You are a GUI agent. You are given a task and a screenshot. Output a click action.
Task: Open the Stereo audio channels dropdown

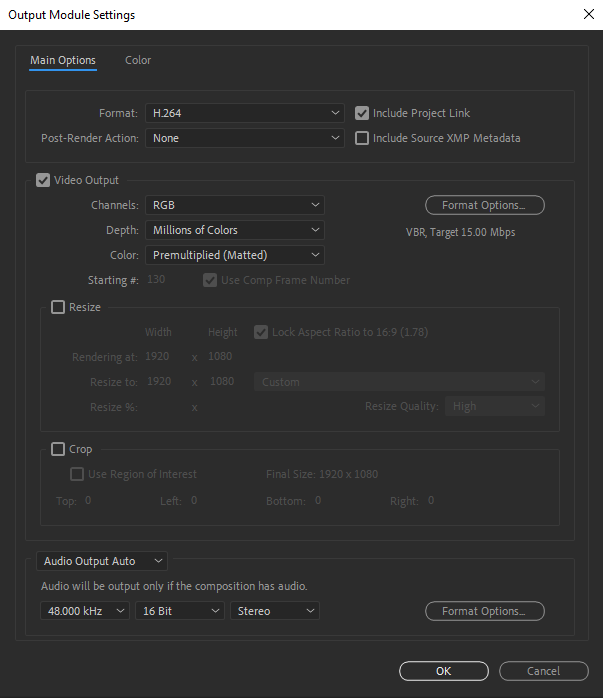click(x=275, y=611)
